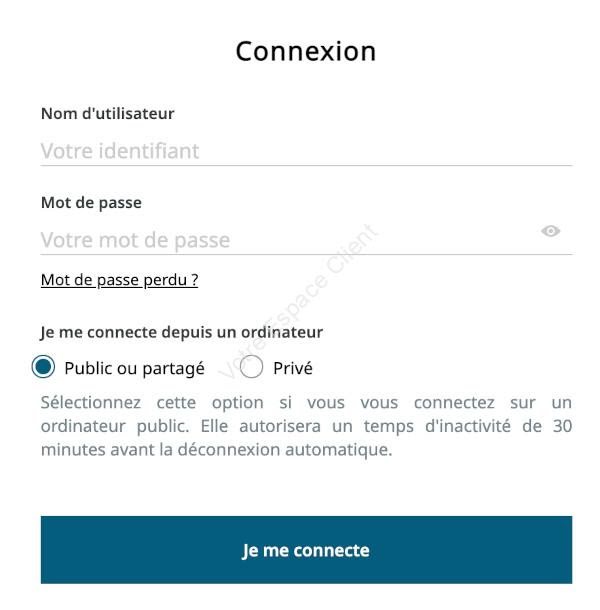The width and height of the screenshot is (600, 610).
Task: Focus the 'Votre identifiant' username field
Action: tap(306, 151)
